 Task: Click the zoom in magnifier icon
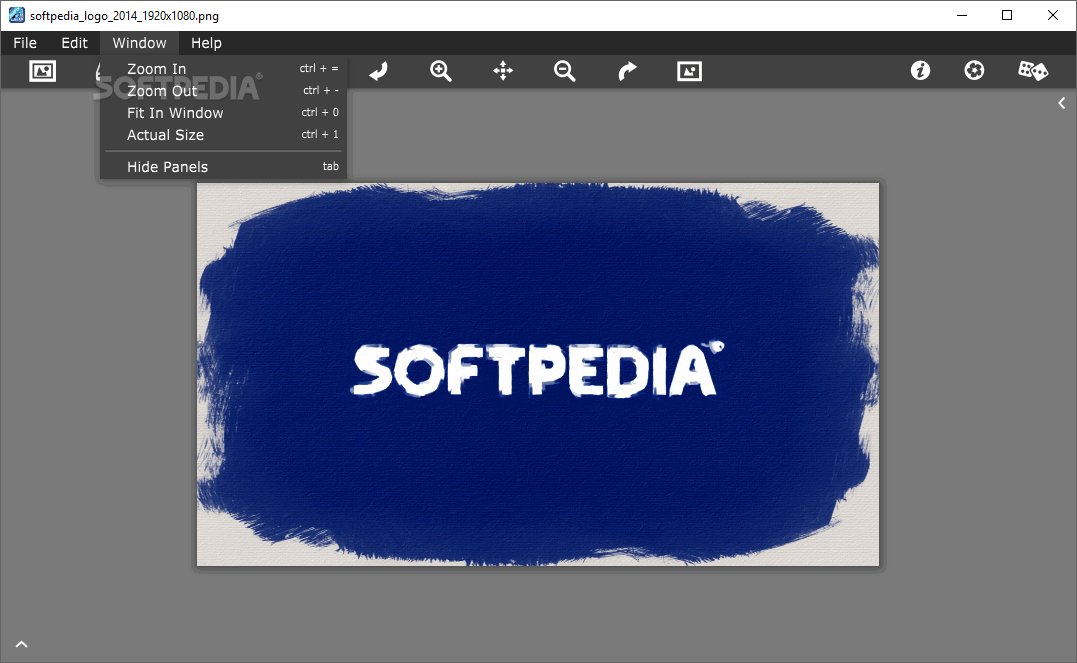[440, 71]
